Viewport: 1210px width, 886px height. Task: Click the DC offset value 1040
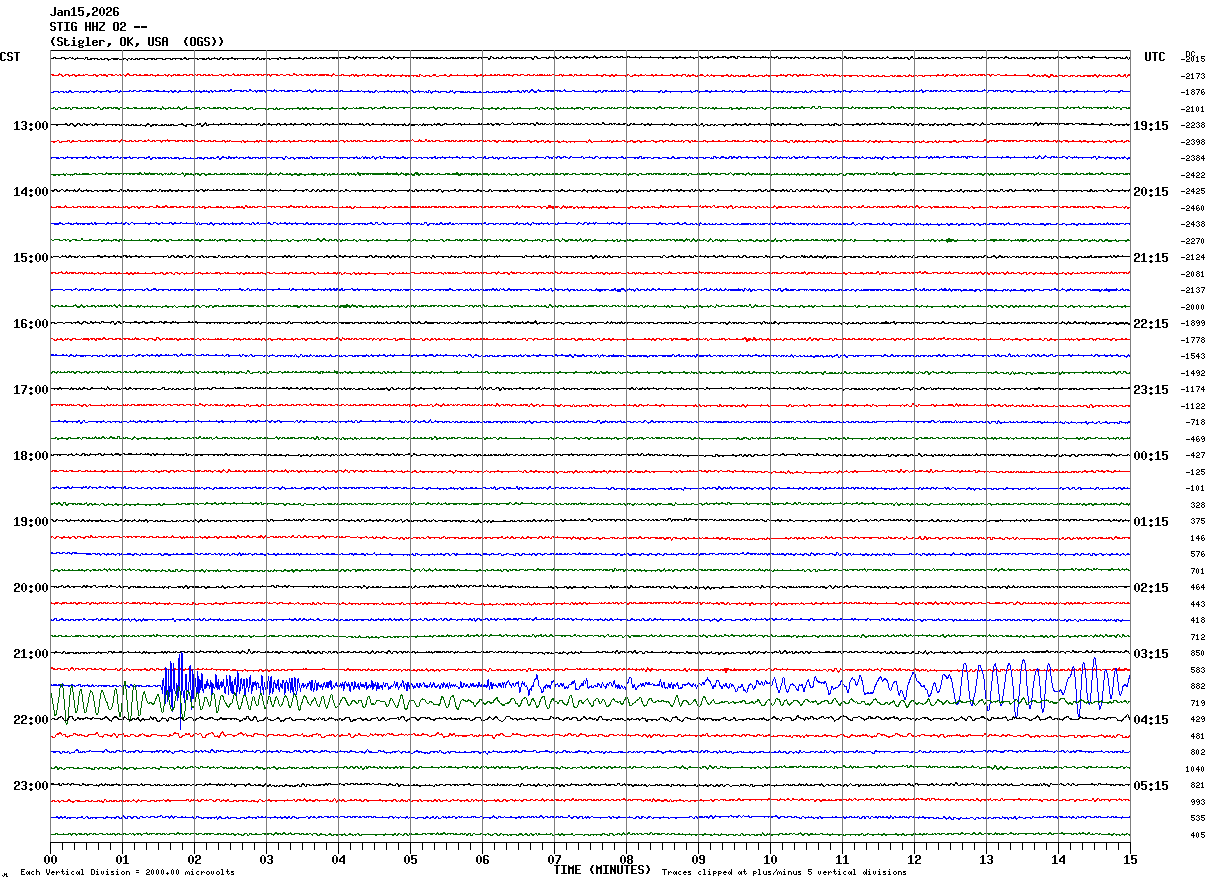click(x=1194, y=770)
